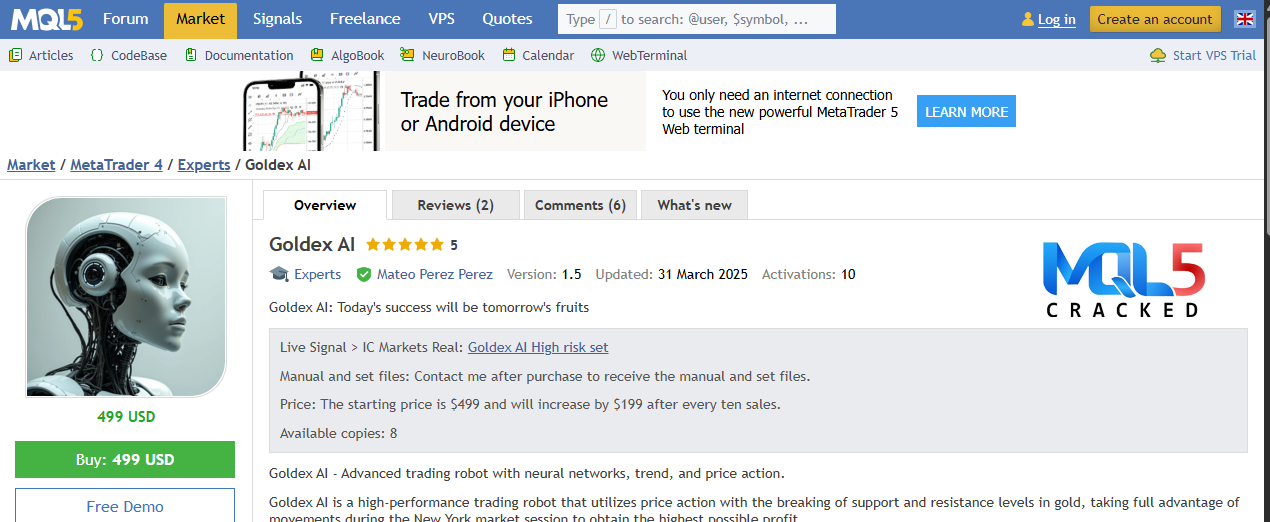The image size is (1270, 522).
Task: Click the LEARN MORE banner button
Action: 966,112
